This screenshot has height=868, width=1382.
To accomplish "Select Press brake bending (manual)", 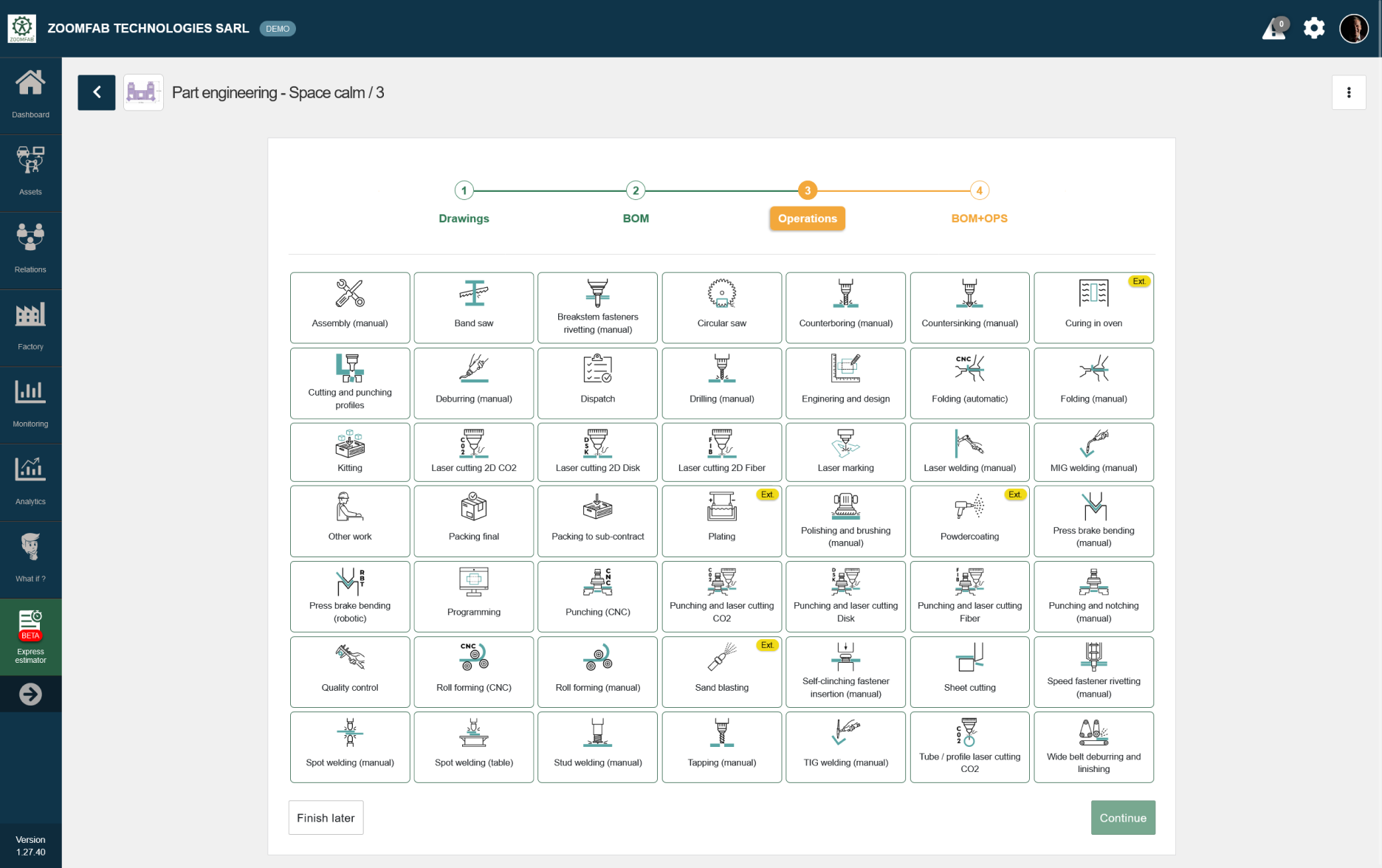I will tap(1094, 521).
